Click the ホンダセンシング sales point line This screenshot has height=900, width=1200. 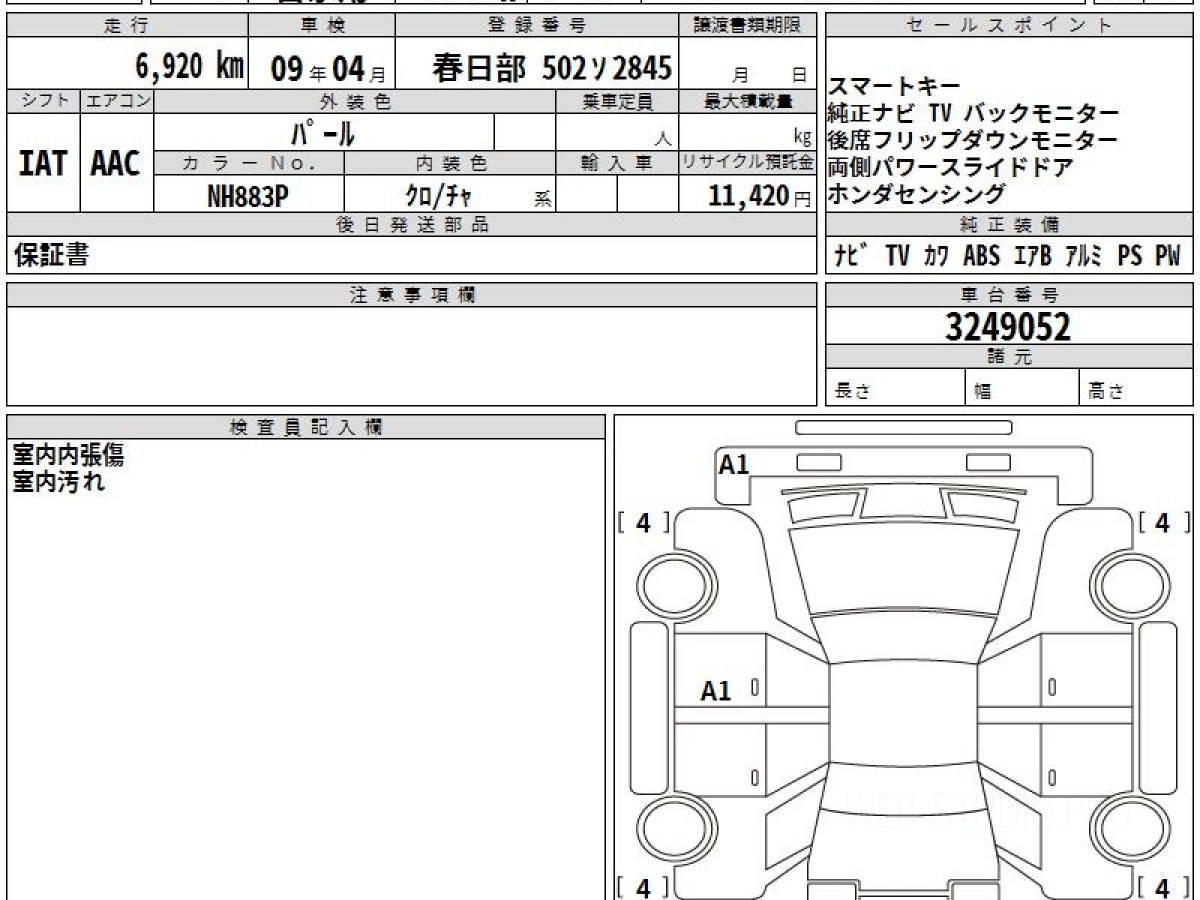coord(916,194)
